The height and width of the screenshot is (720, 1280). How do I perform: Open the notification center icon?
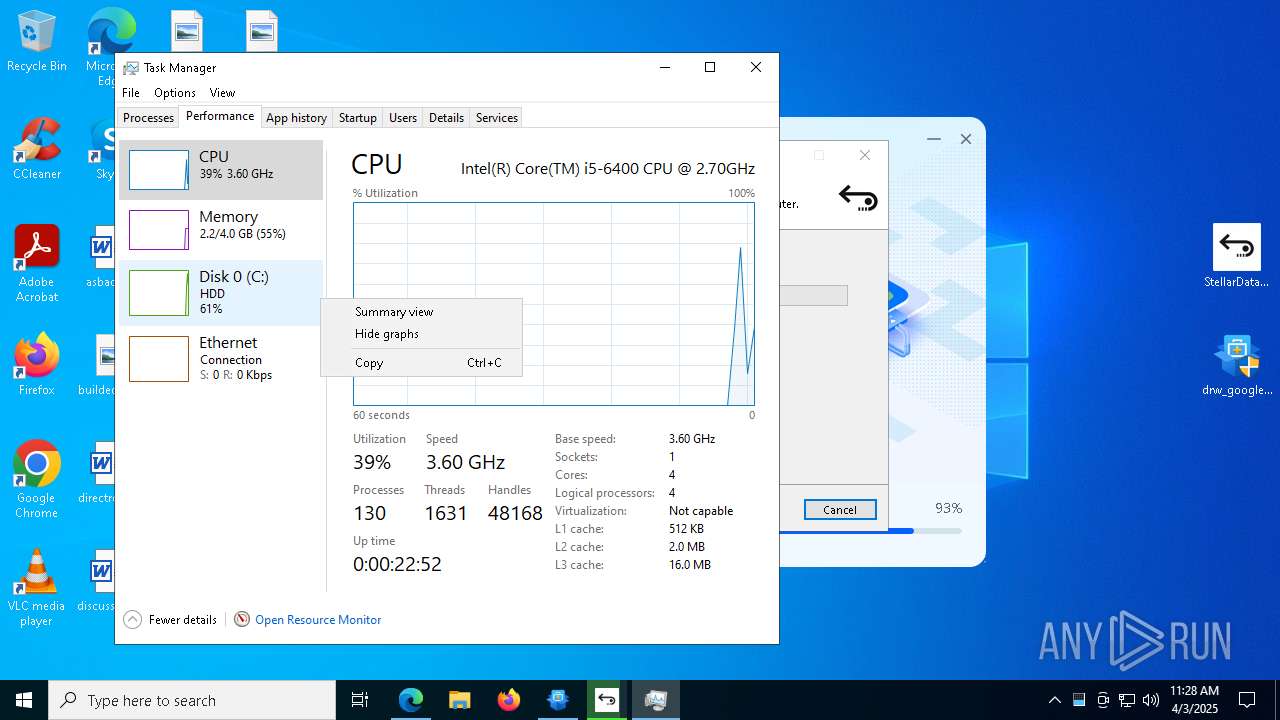pyautogui.click(x=1247, y=700)
